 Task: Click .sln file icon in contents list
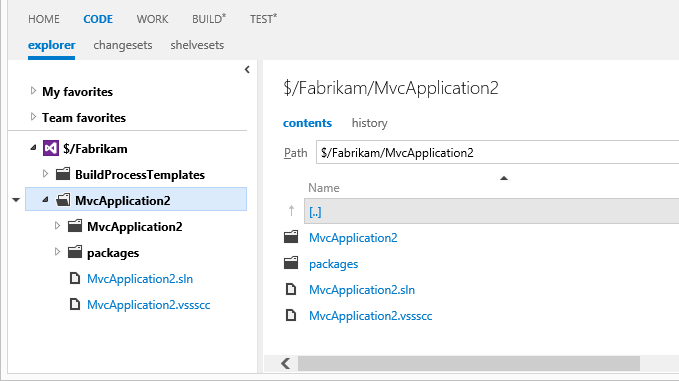pos(291,289)
